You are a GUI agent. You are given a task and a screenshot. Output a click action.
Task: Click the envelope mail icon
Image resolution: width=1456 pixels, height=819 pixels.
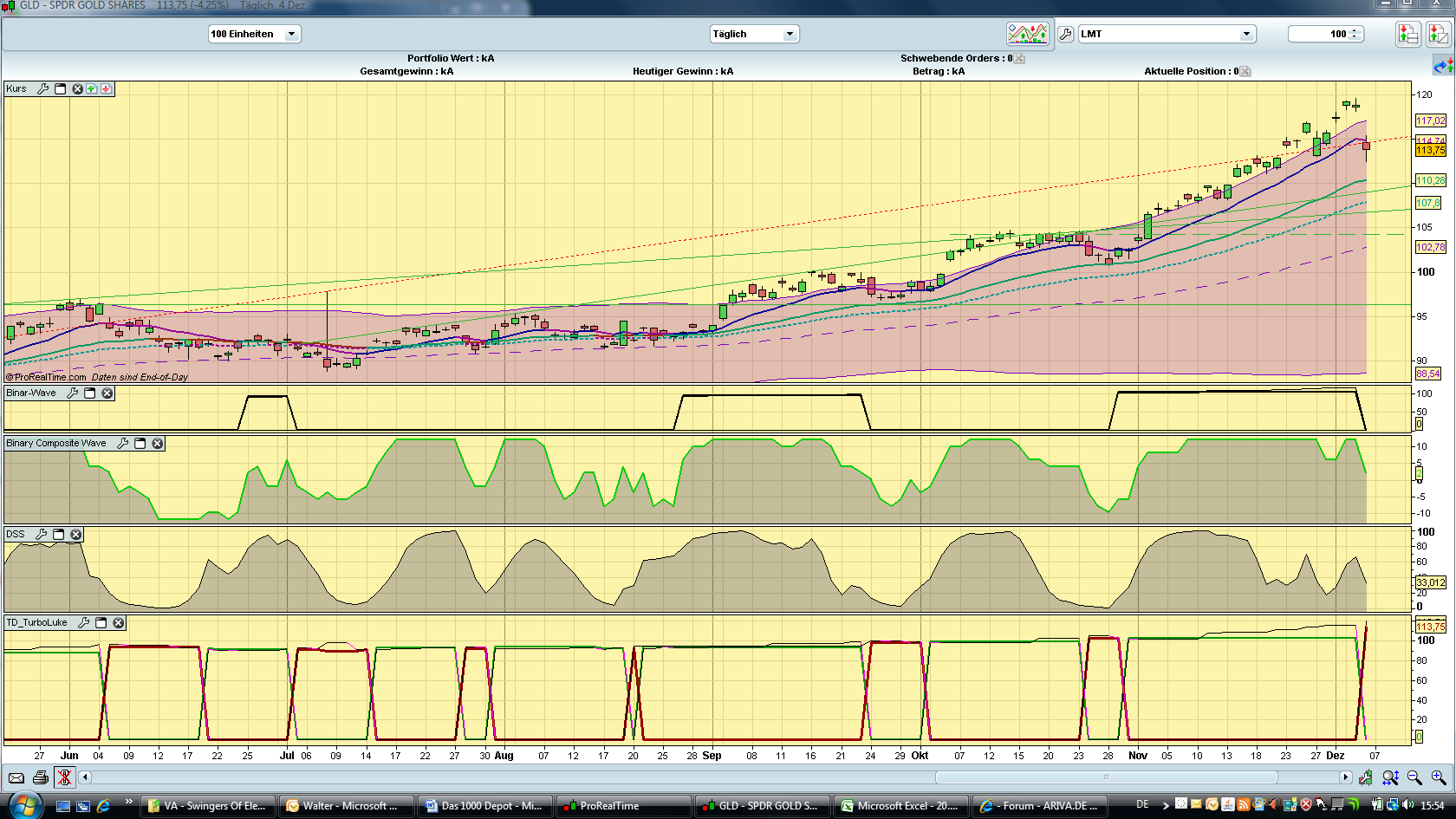[16, 777]
